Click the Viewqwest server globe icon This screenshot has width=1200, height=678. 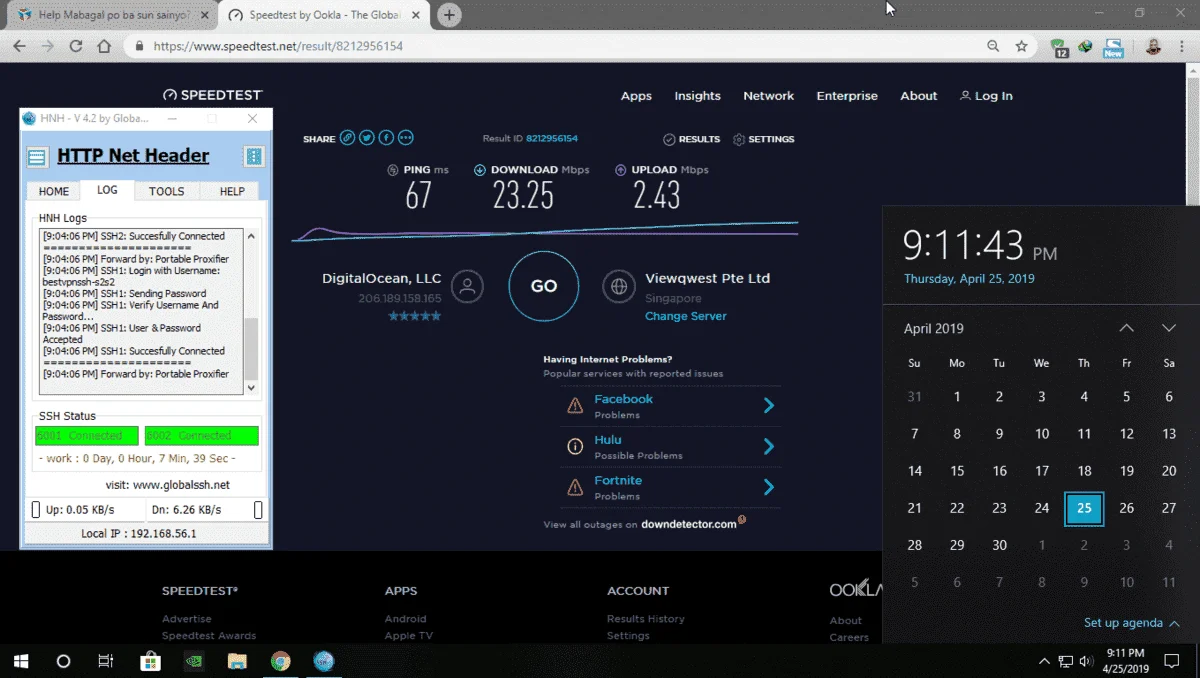coord(619,286)
